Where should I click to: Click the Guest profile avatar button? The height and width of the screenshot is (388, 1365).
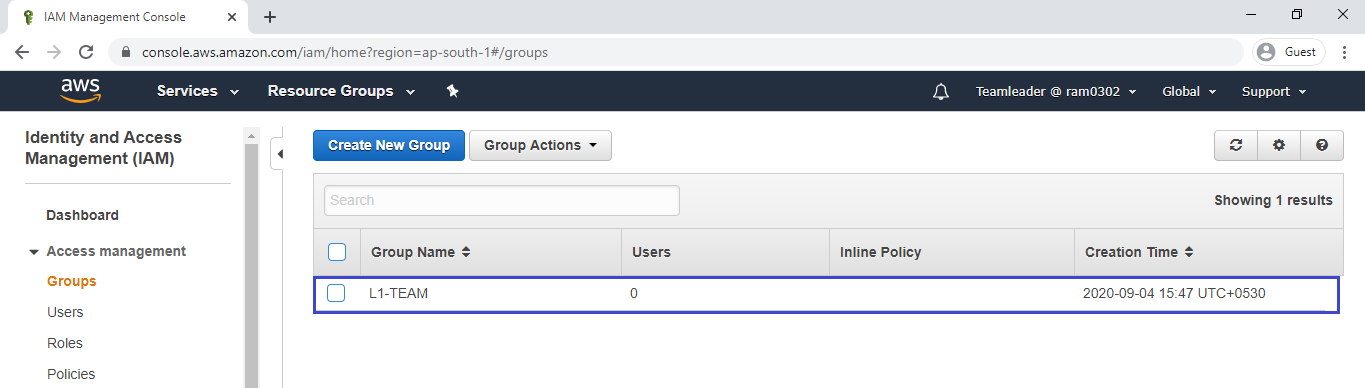[1289, 52]
